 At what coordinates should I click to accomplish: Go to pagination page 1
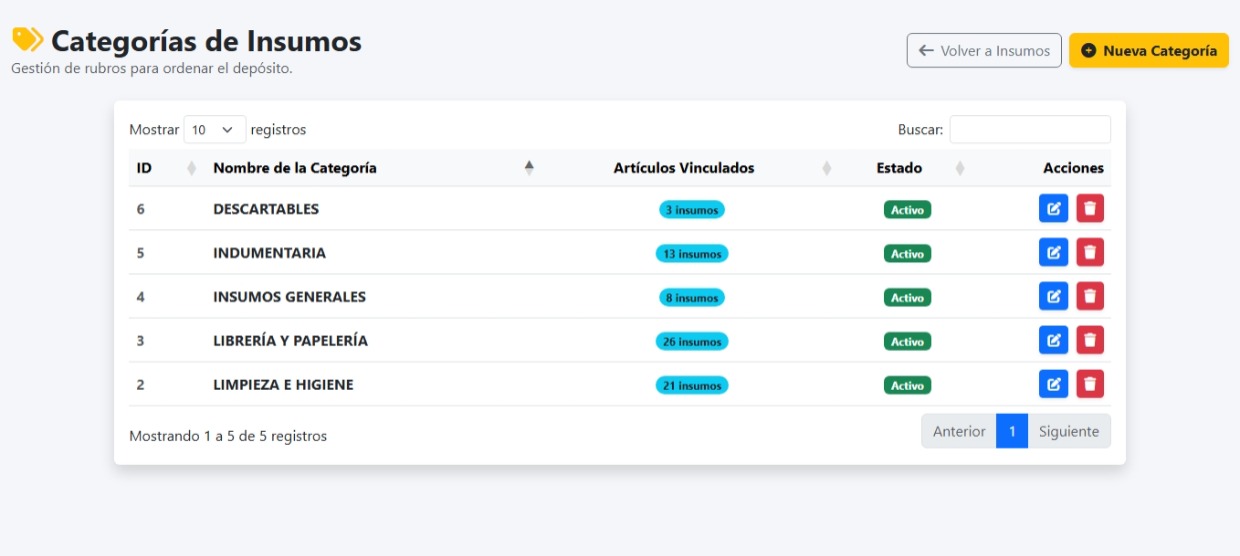pos(1012,431)
